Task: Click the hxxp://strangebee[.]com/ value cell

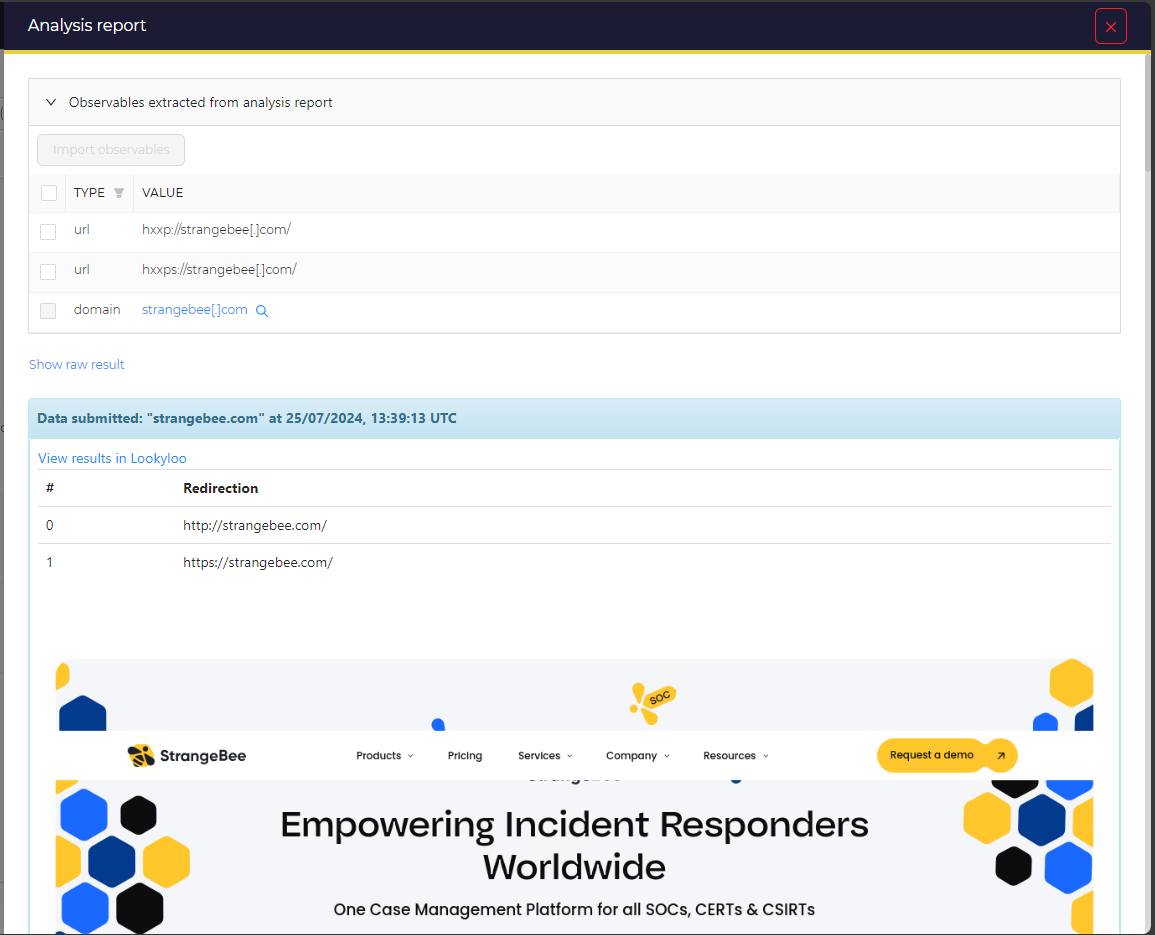Action: click(217, 230)
